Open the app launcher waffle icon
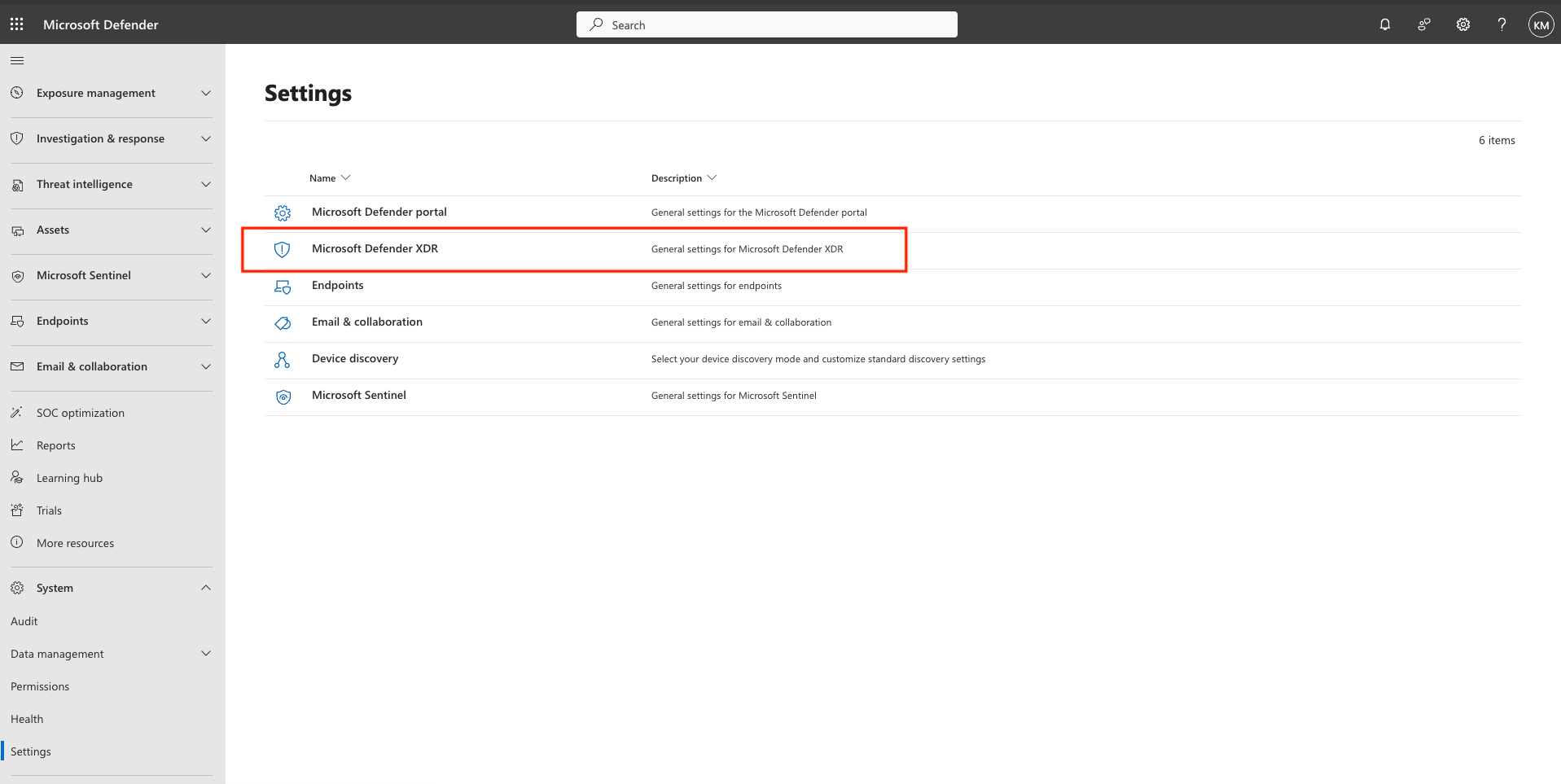Image resolution: width=1561 pixels, height=784 pixels. pos(16,24)
